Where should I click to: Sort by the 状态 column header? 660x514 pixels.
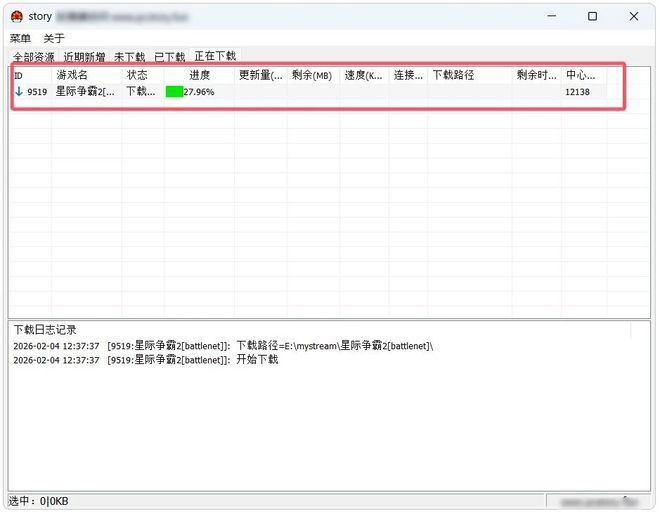[x=143, y=75]
